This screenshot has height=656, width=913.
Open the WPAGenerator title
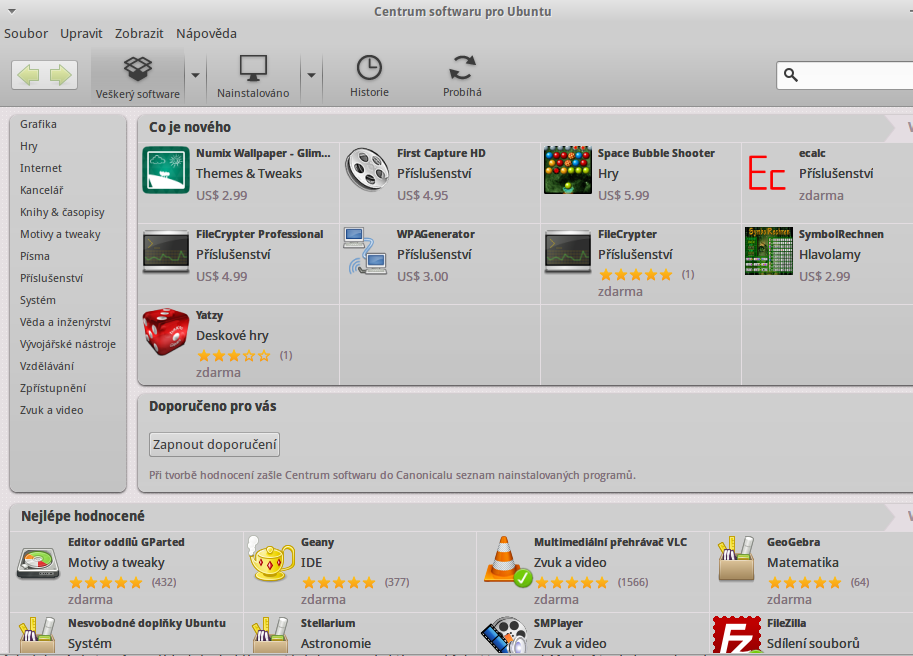(x=436, y=234)
